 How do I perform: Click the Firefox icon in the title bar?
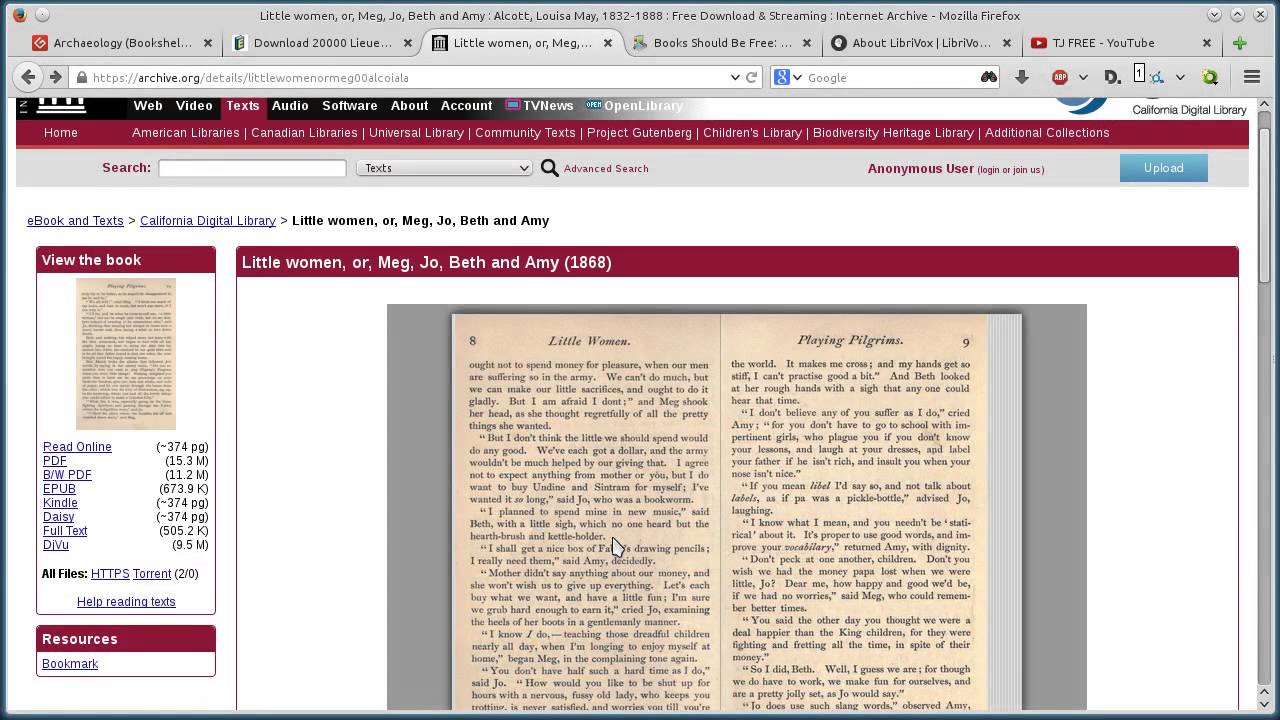click(x=18, y=15)
